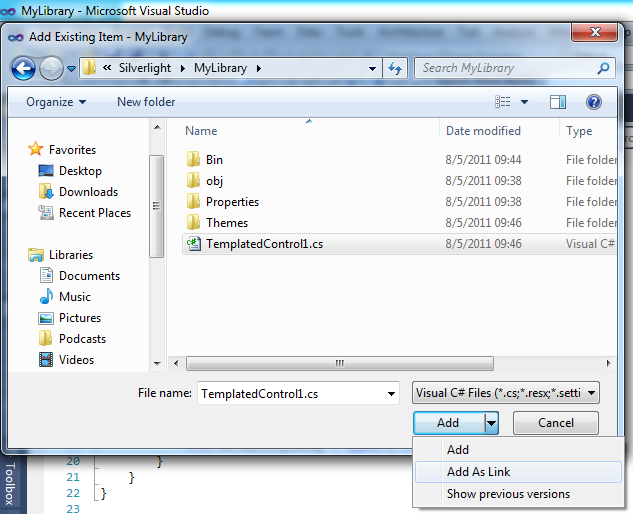
Task: Expand the arrow after MyLibrary breadcrumb
Action: click(259, 68)
